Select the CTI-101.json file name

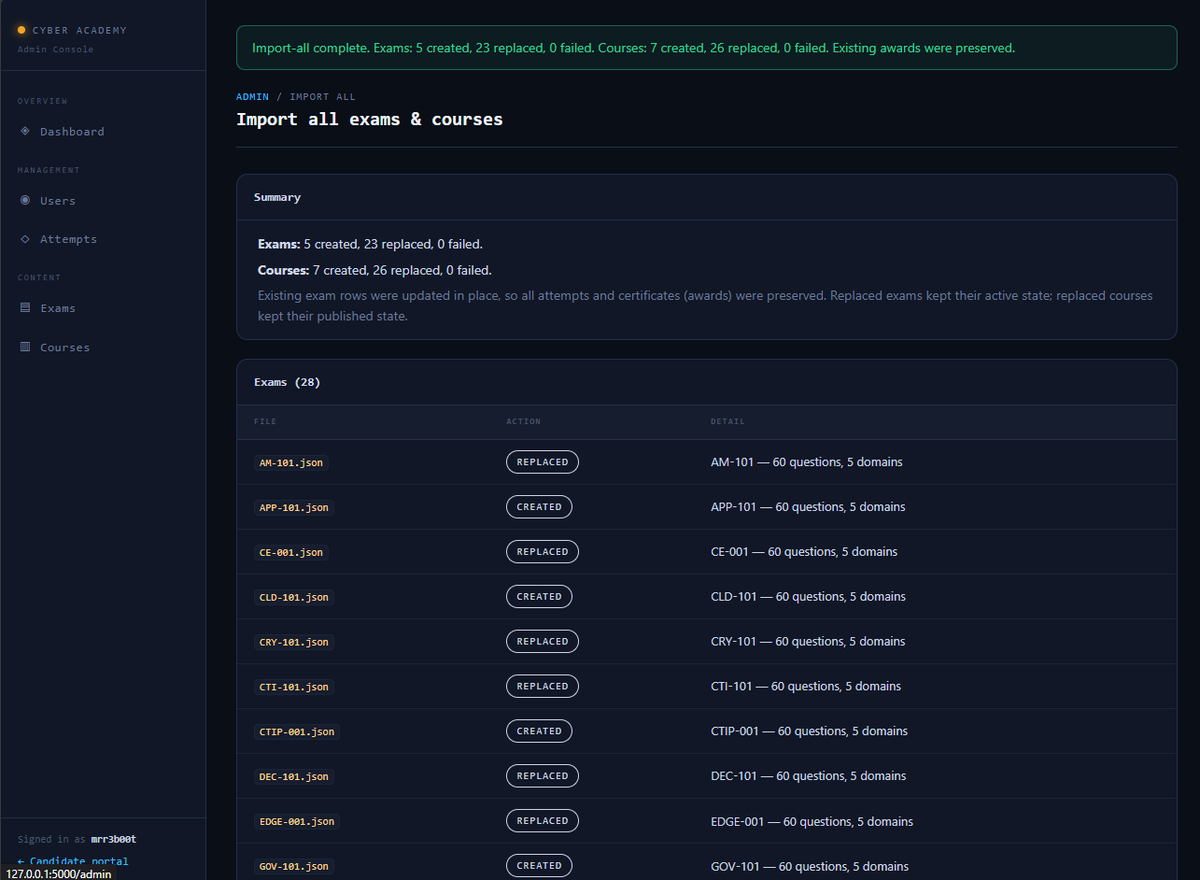point(294,687)
